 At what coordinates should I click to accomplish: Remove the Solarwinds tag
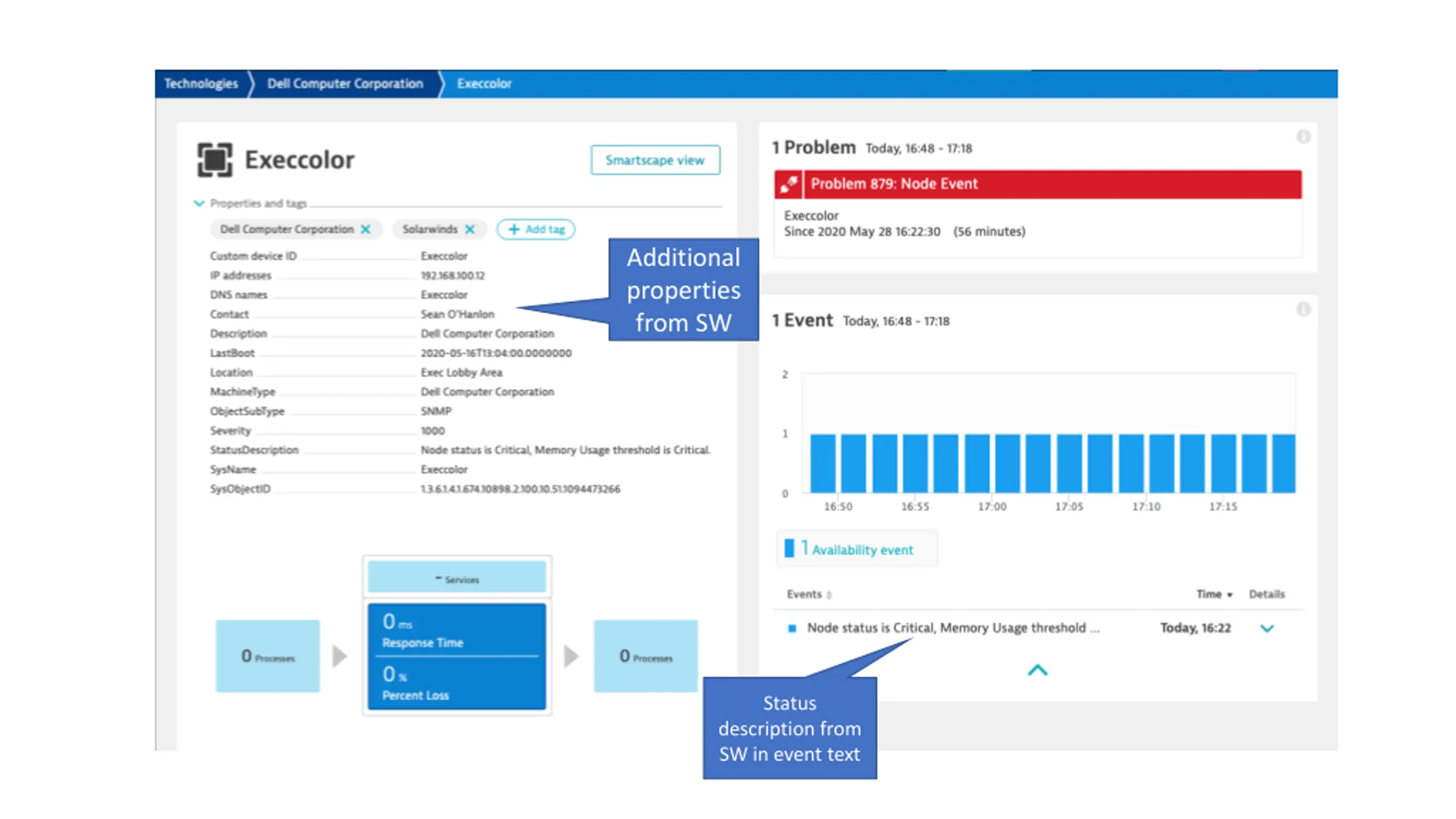[x=470, y=229]
